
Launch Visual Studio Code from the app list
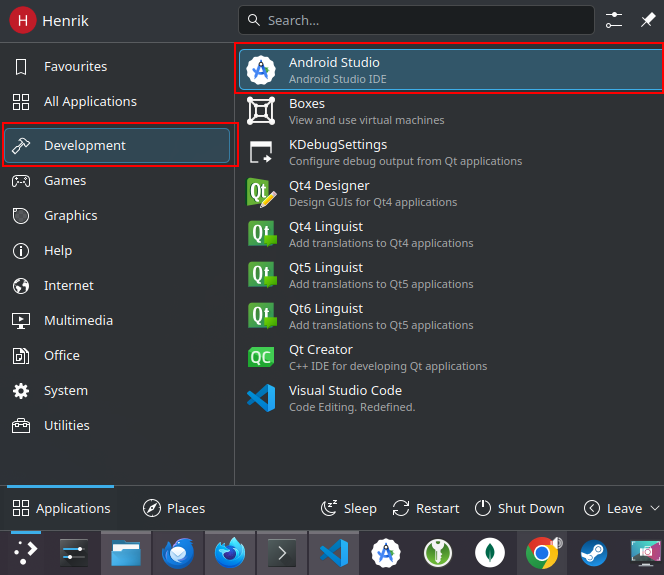(451, 398)
